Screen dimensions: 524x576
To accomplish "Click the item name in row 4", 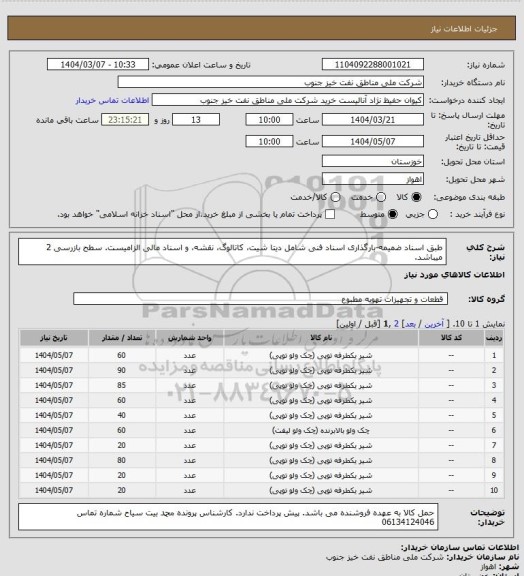I will click(x=321, y=400).
